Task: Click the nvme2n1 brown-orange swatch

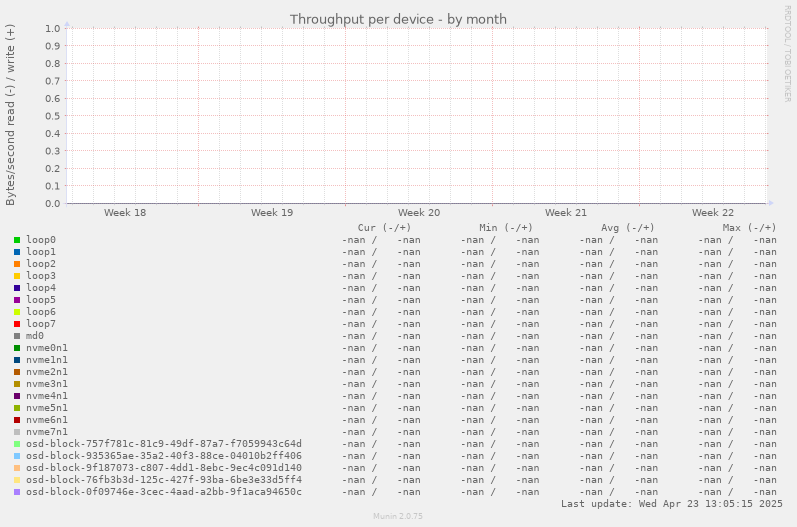Action: [17, 372]
